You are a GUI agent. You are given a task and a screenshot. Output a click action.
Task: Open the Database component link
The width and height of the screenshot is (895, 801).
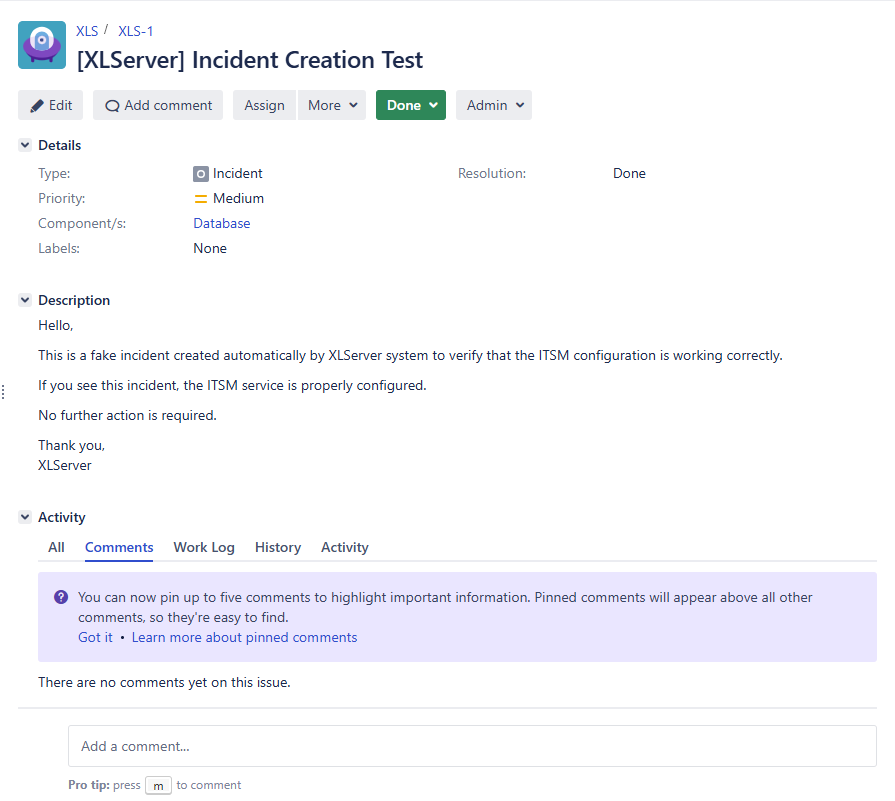point(221,223)
